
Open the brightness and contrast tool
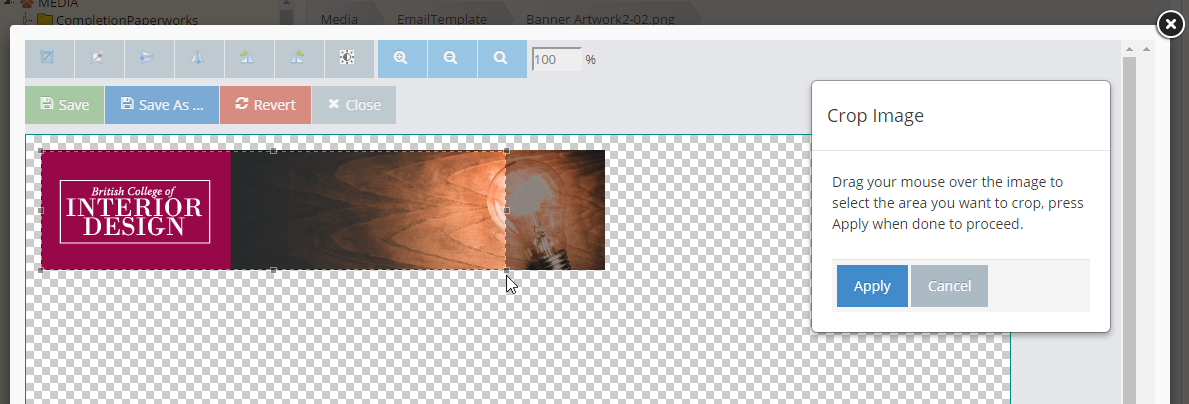pyautogui.click(x=349, y=58)
